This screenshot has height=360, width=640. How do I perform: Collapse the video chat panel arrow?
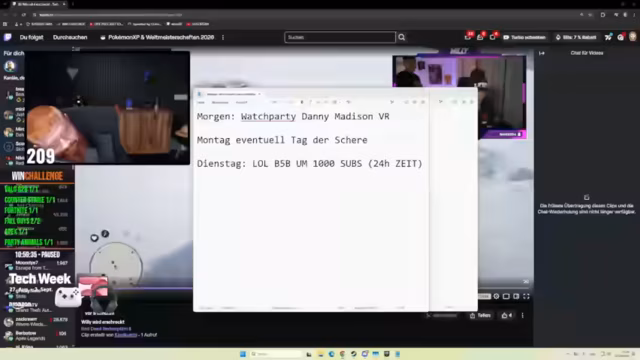(x=542, y=53)
